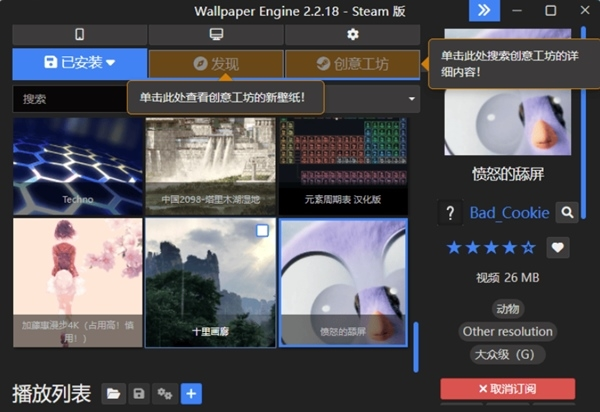Viewport: 600px width, 412px height.
Task: Select the 十里画廊 wallpaper thumbnail
Action: point(210,283)
